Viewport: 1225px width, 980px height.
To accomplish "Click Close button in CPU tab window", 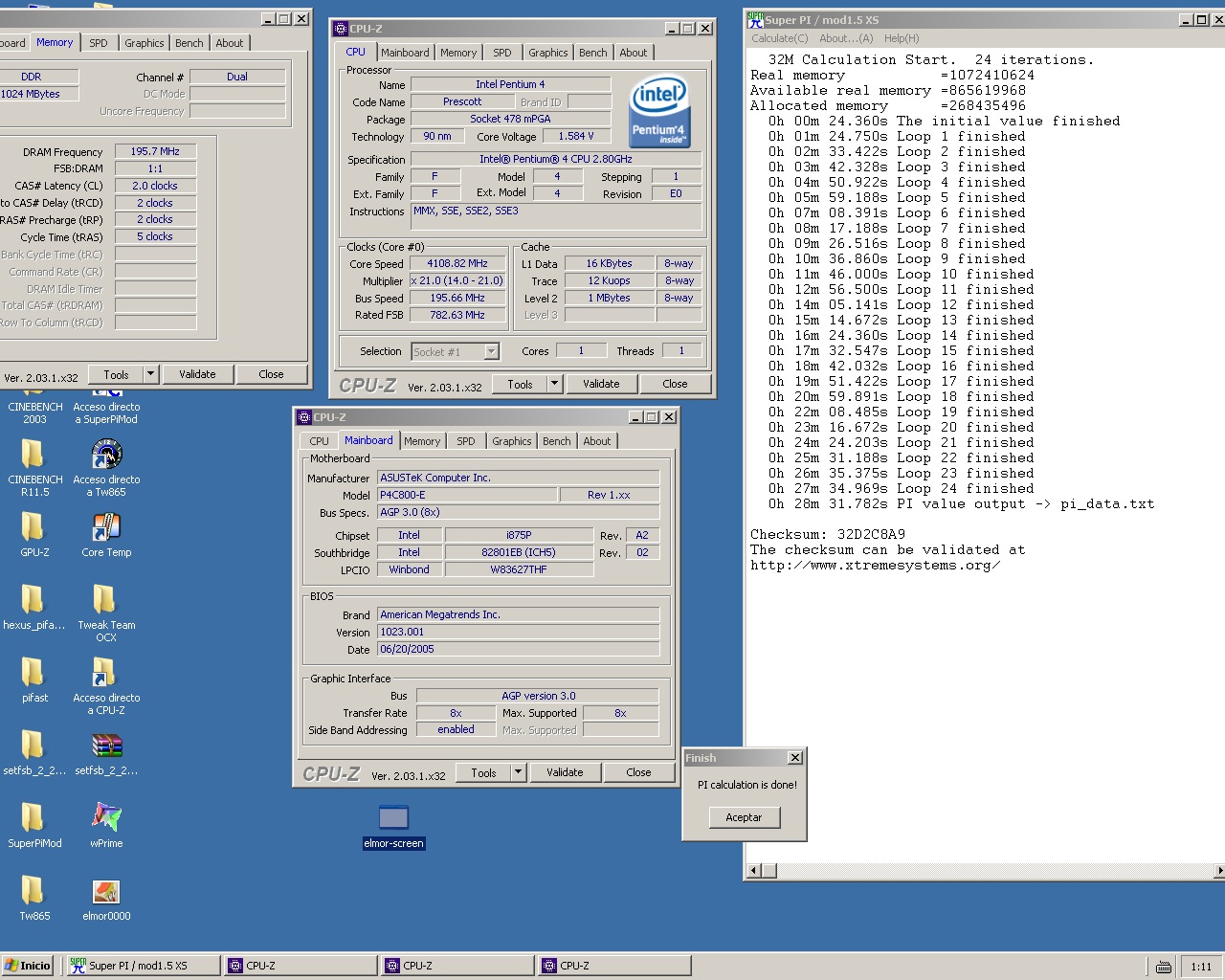I will (x=675, y=384).
